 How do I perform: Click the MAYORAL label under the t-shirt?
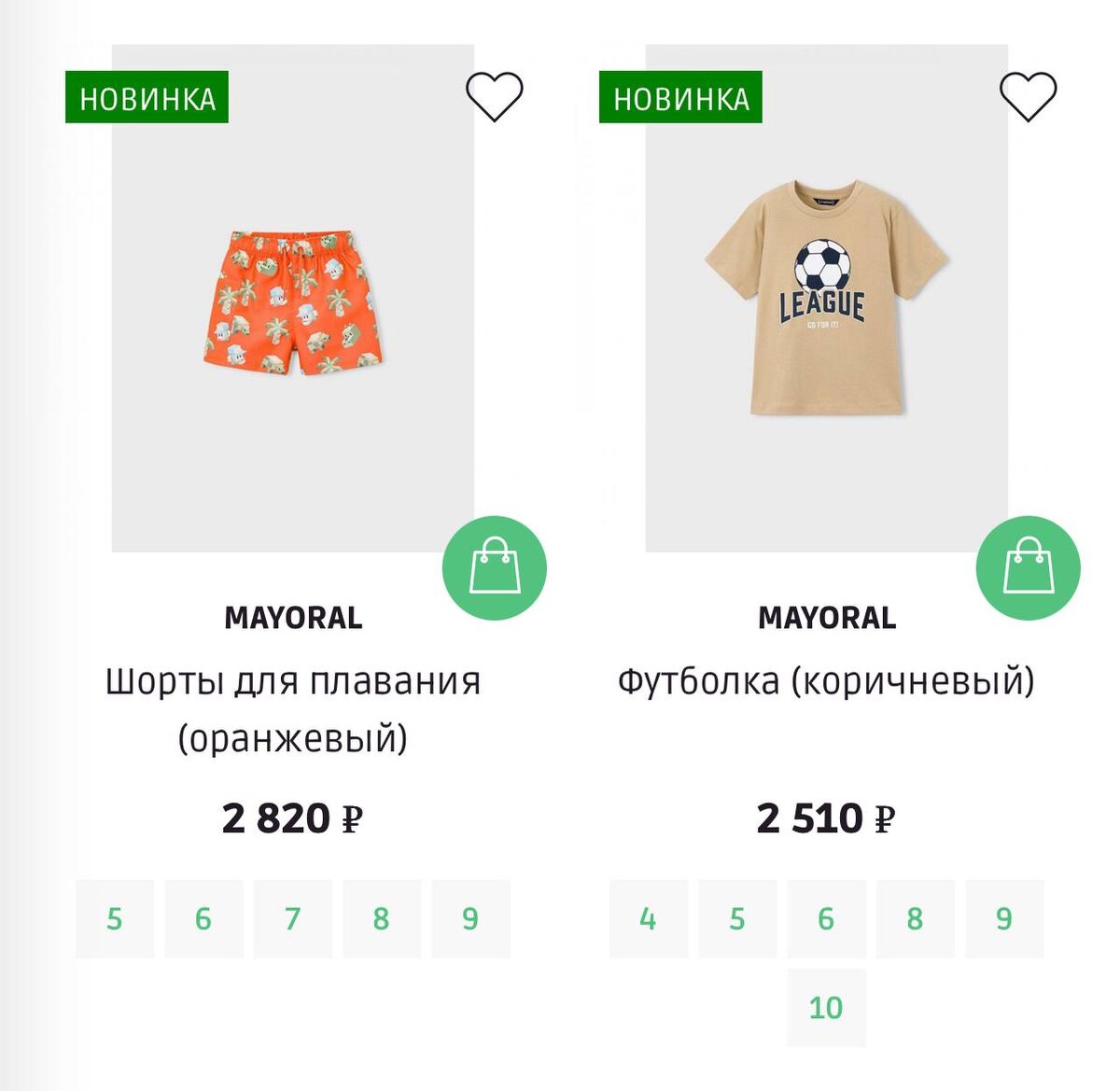tap(827, 617)
